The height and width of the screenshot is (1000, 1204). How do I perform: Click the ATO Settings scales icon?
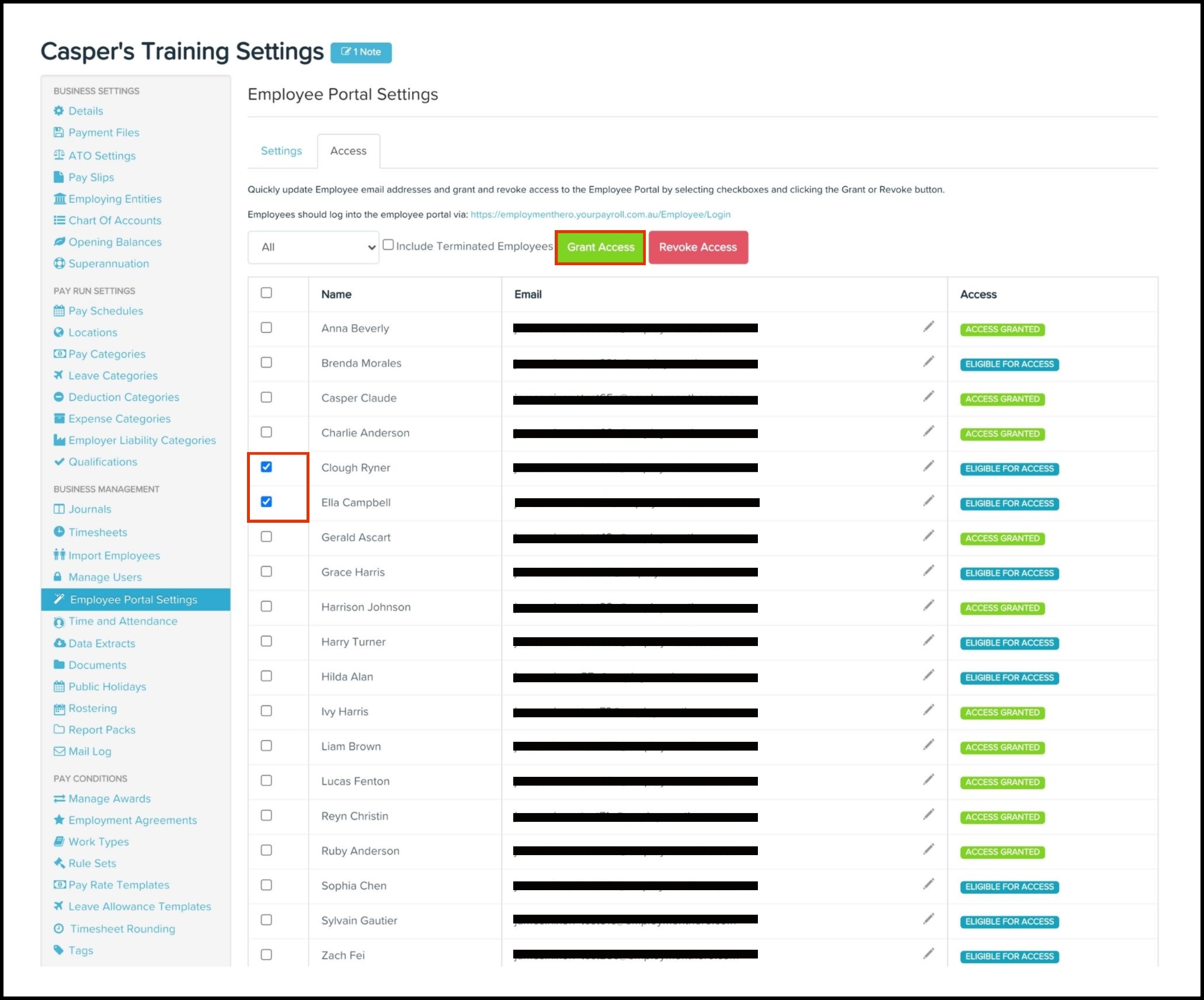coord(59,155)
